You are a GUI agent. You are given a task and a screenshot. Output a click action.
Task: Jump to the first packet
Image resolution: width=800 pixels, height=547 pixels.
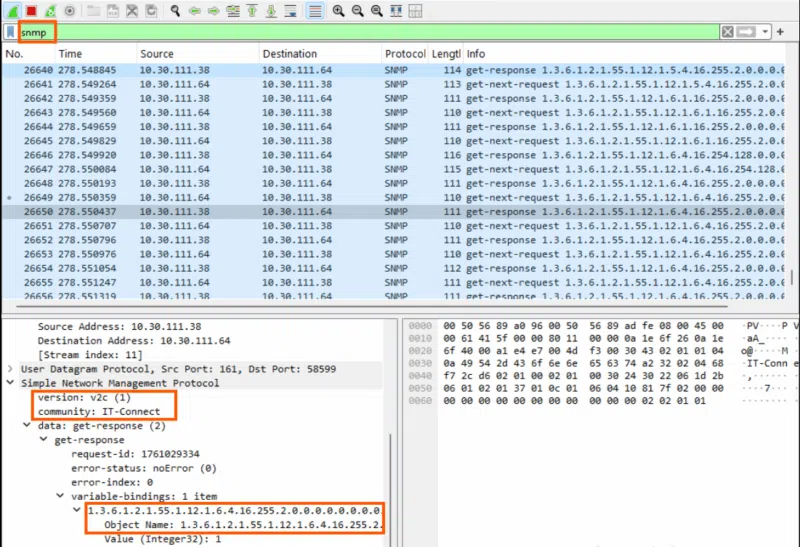tap(253, 11)
